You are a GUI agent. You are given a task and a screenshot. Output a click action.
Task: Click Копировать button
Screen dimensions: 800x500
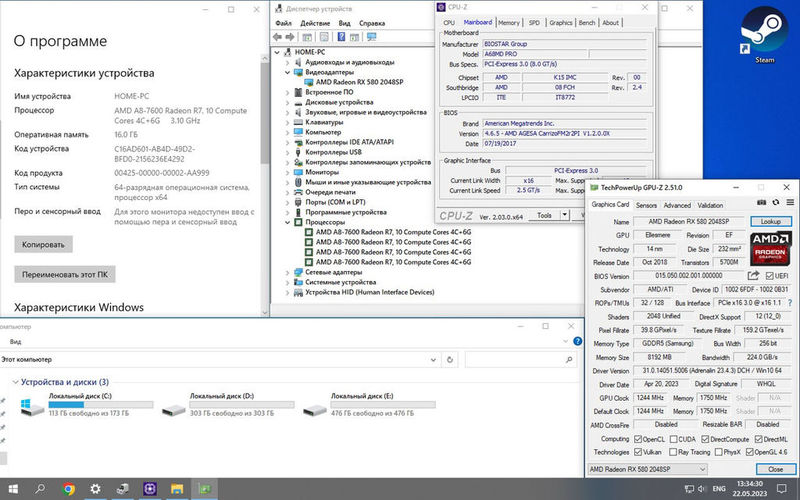[43, 244]
